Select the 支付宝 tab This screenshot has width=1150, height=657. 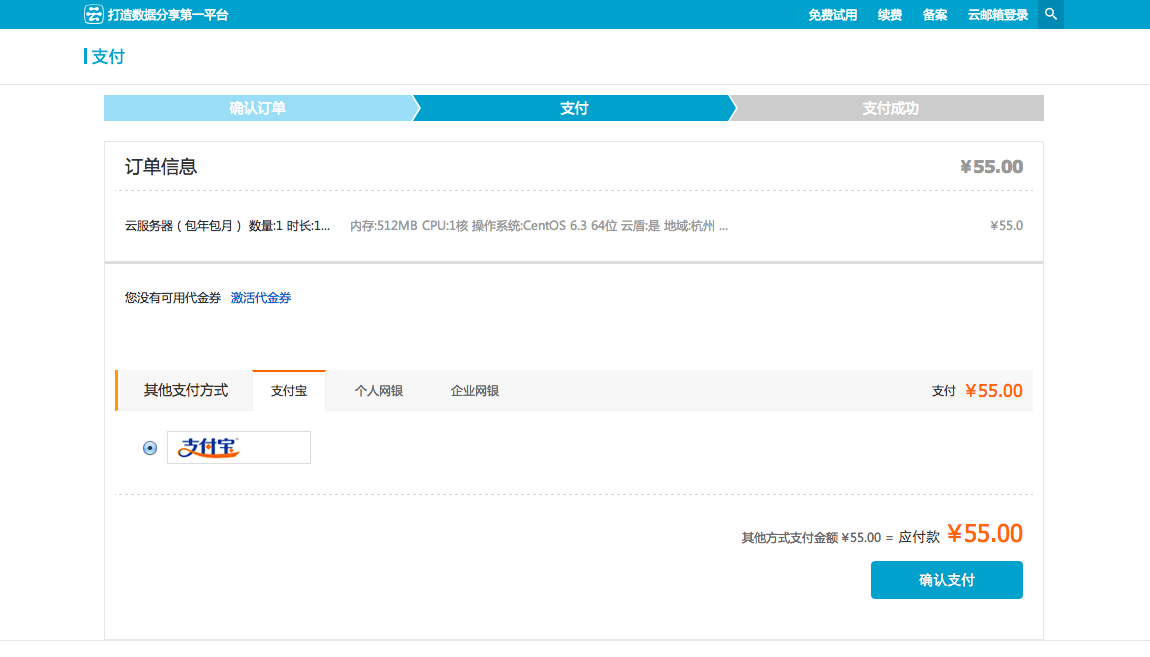(x=289, y=390)
